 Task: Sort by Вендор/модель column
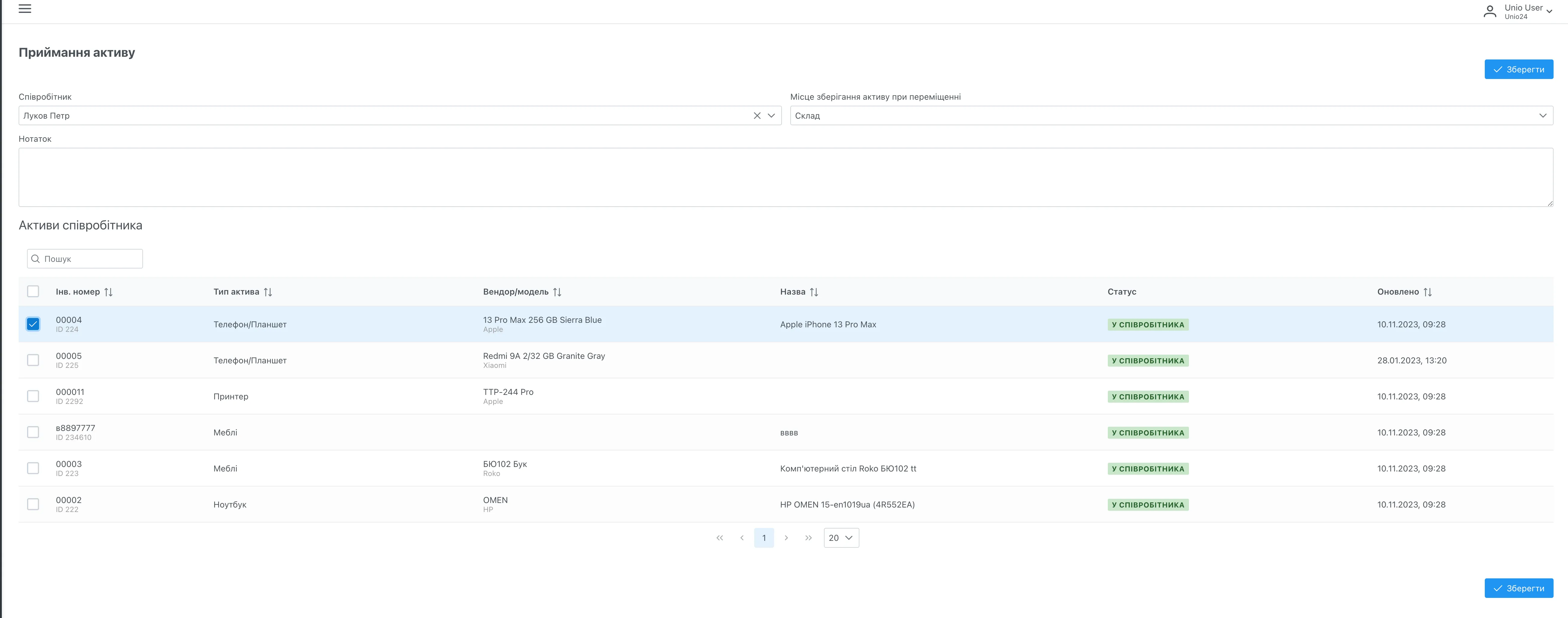[x=557, y=292]
